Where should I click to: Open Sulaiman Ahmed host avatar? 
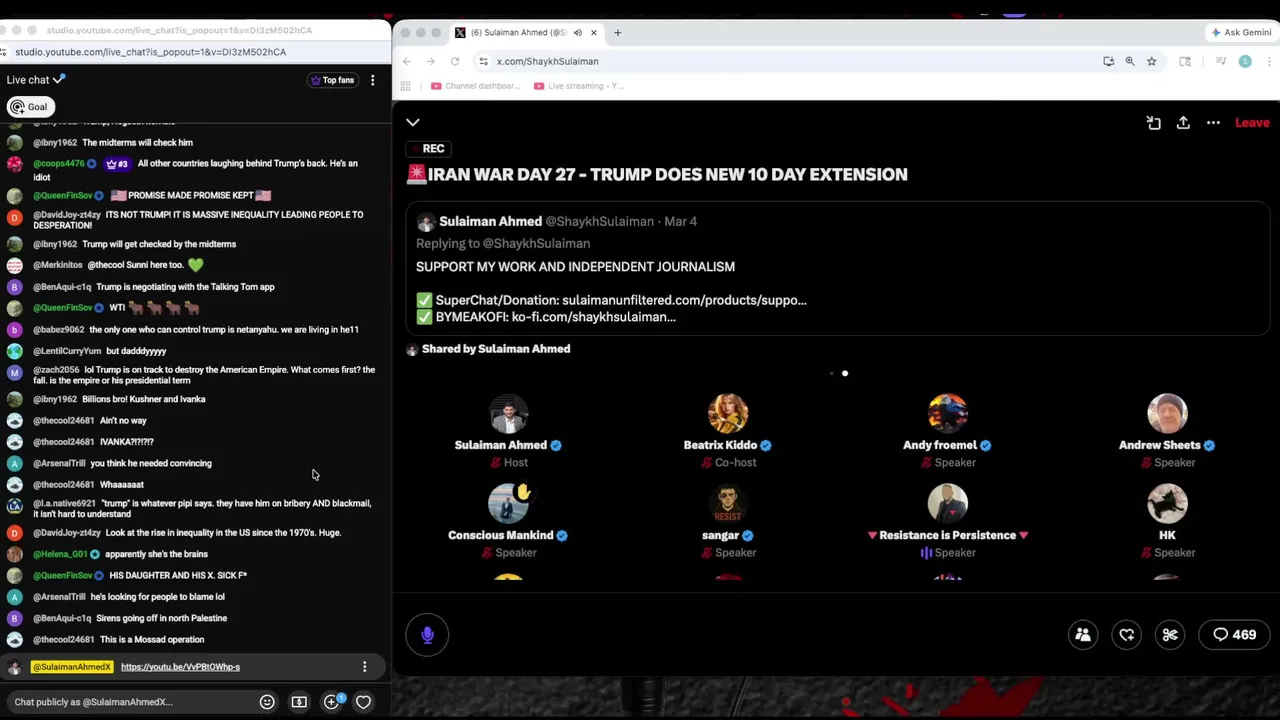click(508, 413)
